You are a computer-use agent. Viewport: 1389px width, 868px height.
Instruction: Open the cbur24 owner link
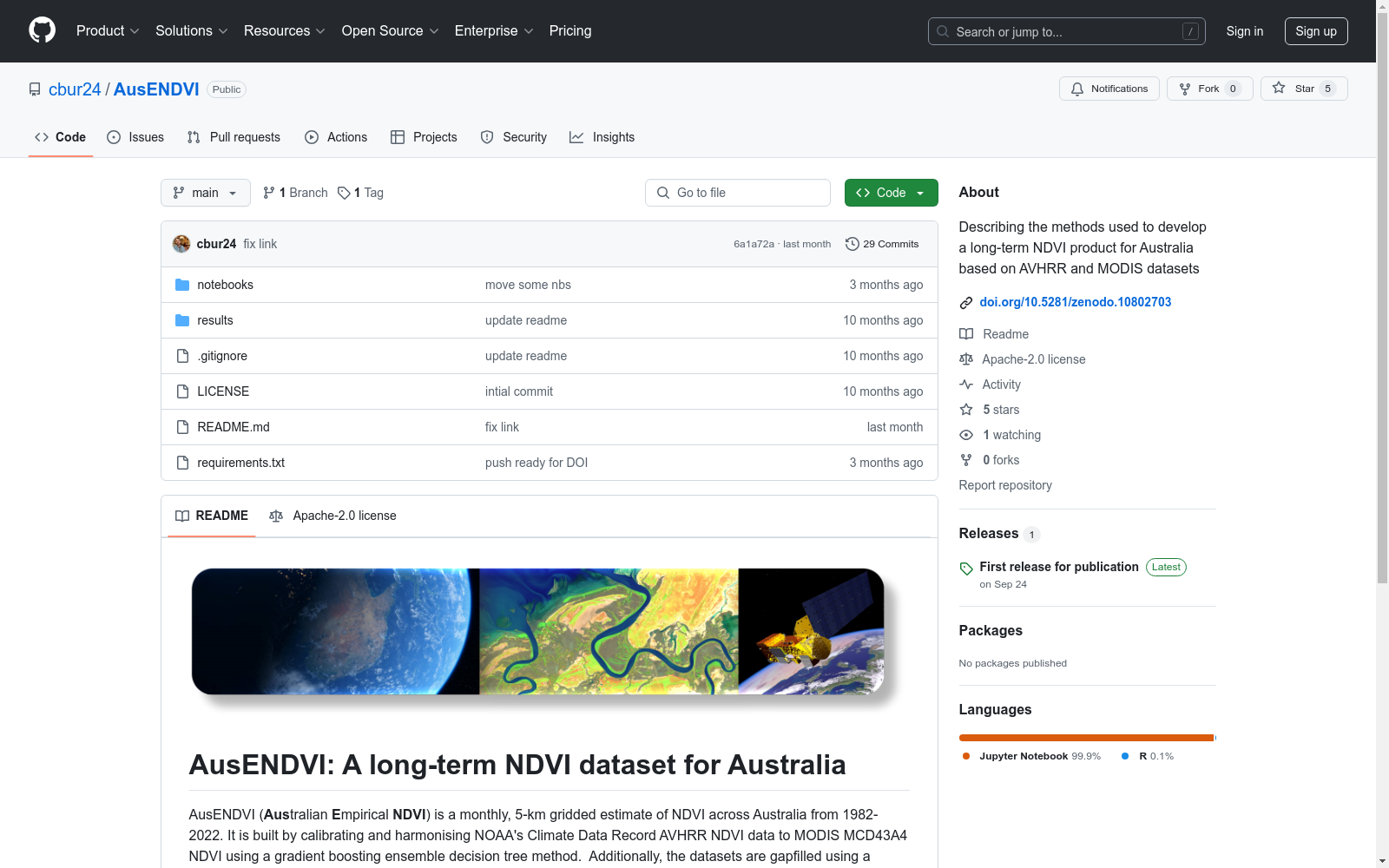coord(75,89)
